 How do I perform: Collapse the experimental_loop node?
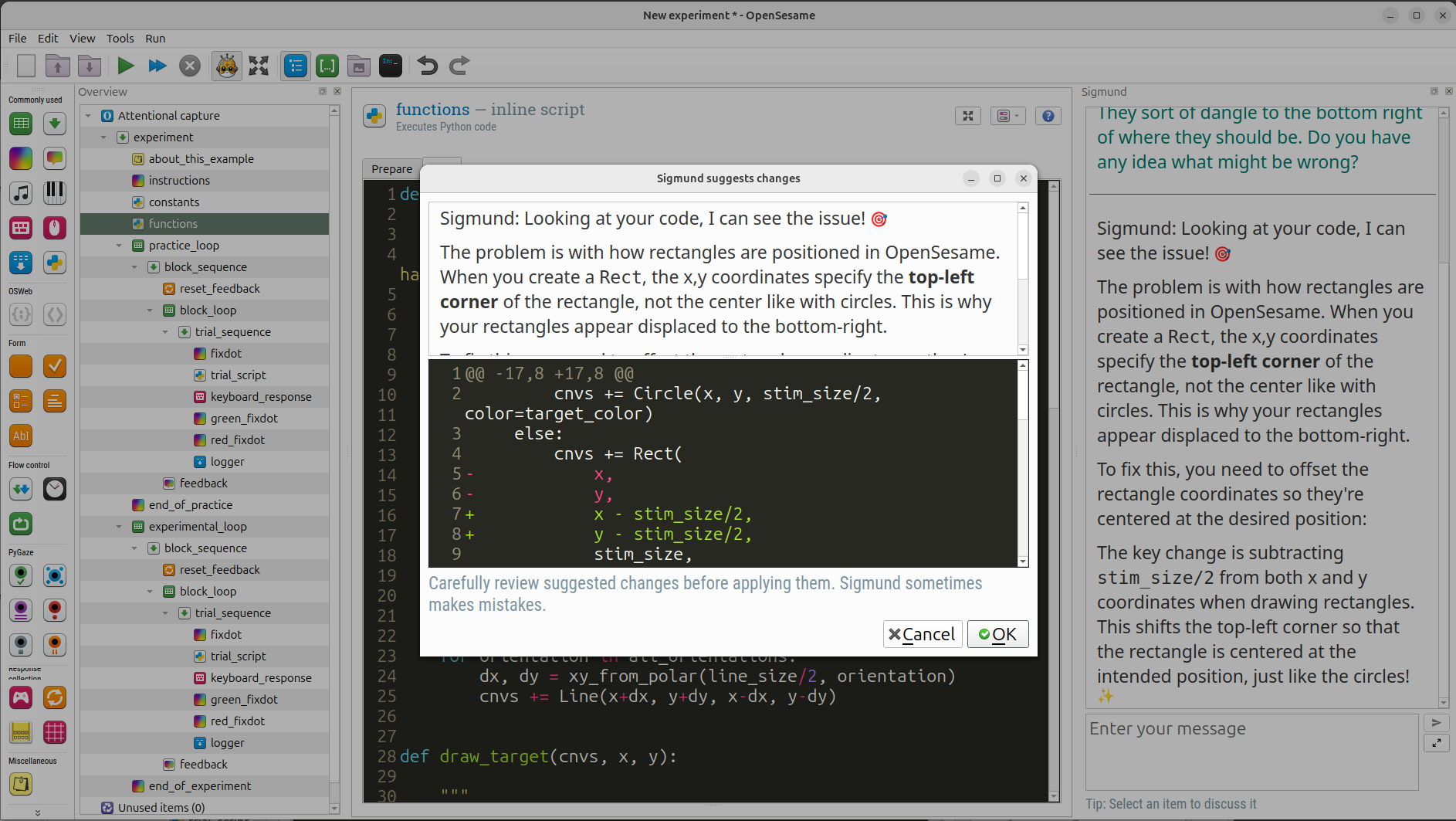pyautogui.click(x=120, y=527)
